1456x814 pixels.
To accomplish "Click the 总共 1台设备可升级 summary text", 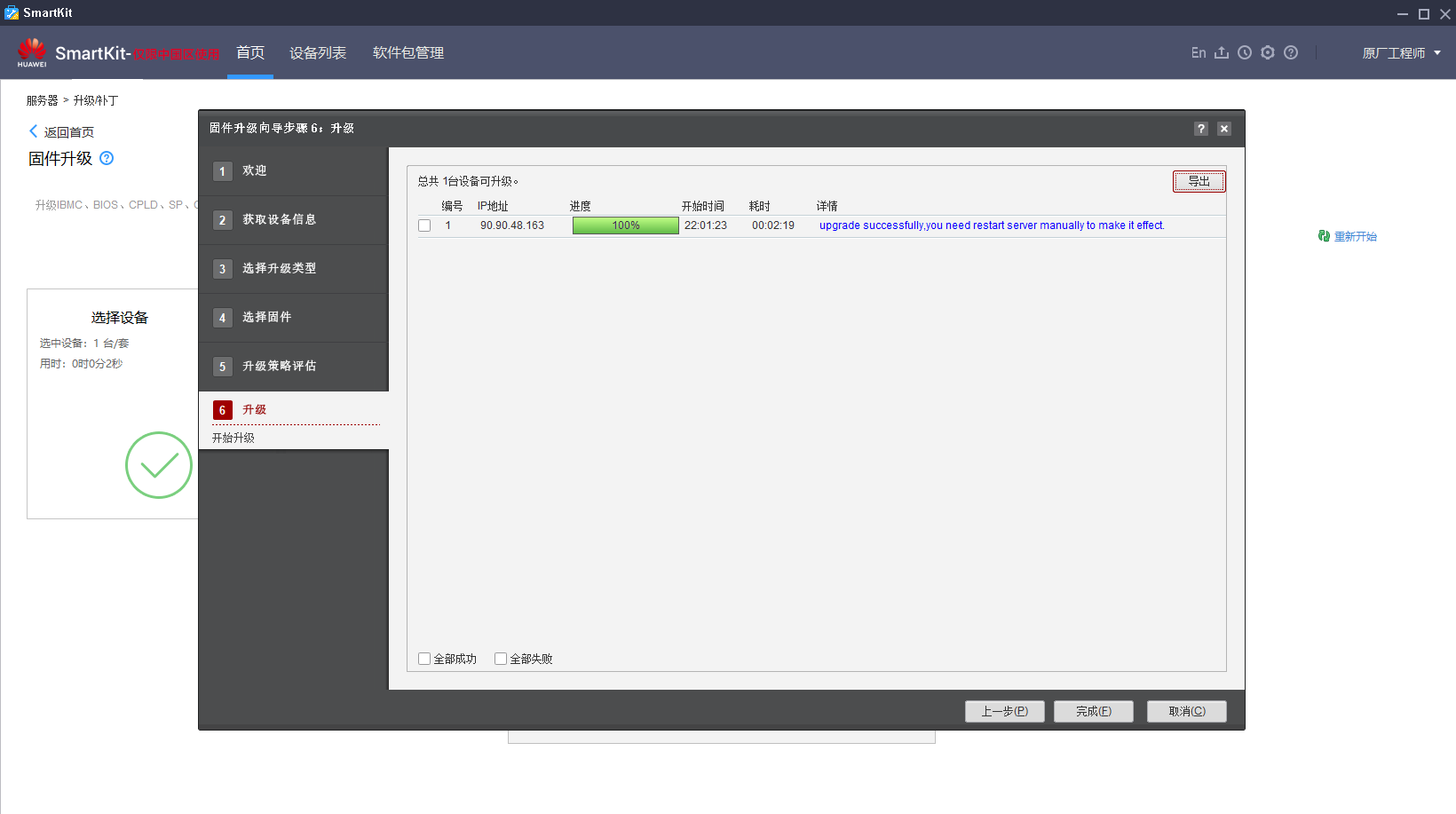I will [468, 181].
